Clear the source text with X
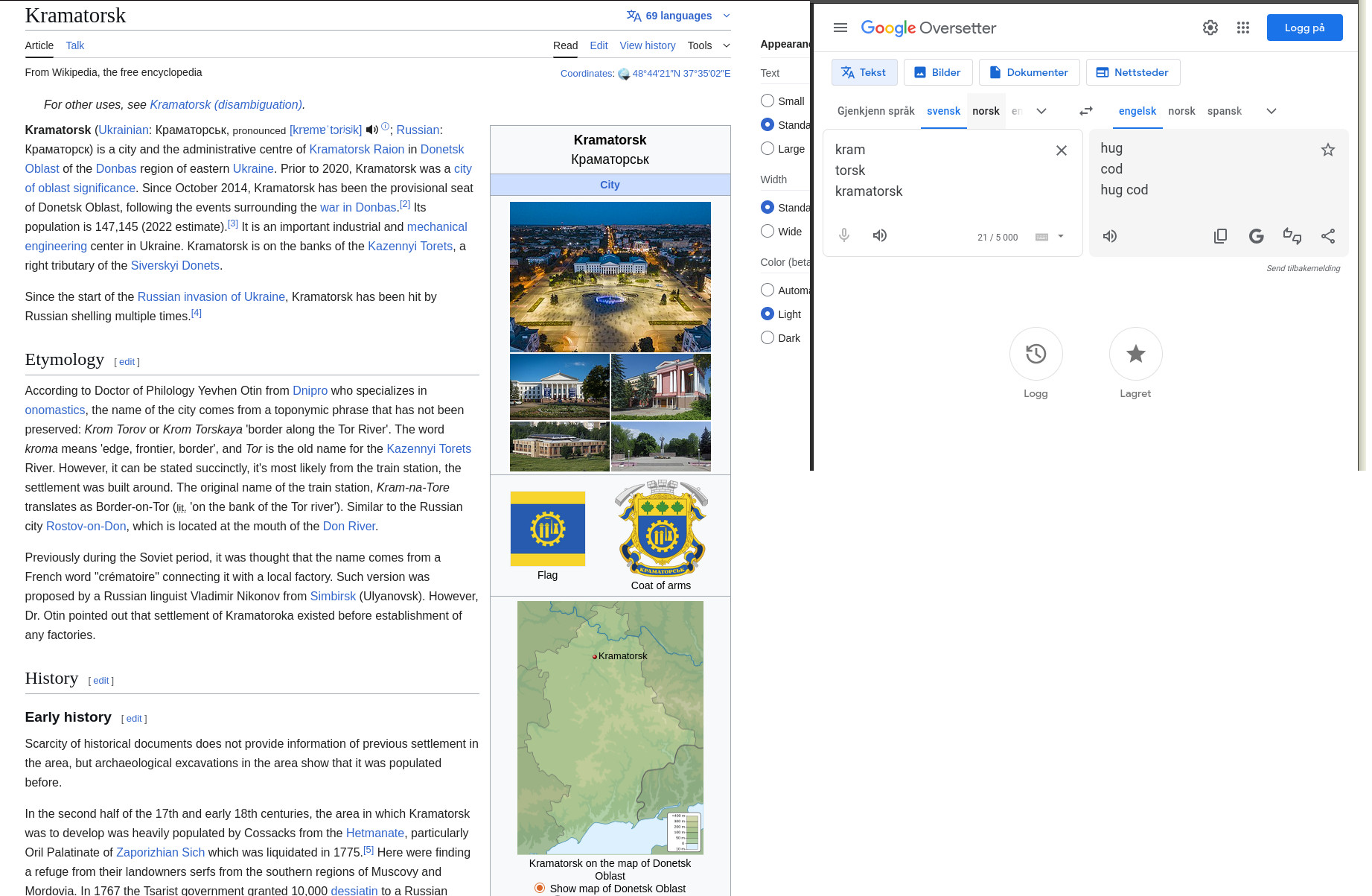 1062,150
